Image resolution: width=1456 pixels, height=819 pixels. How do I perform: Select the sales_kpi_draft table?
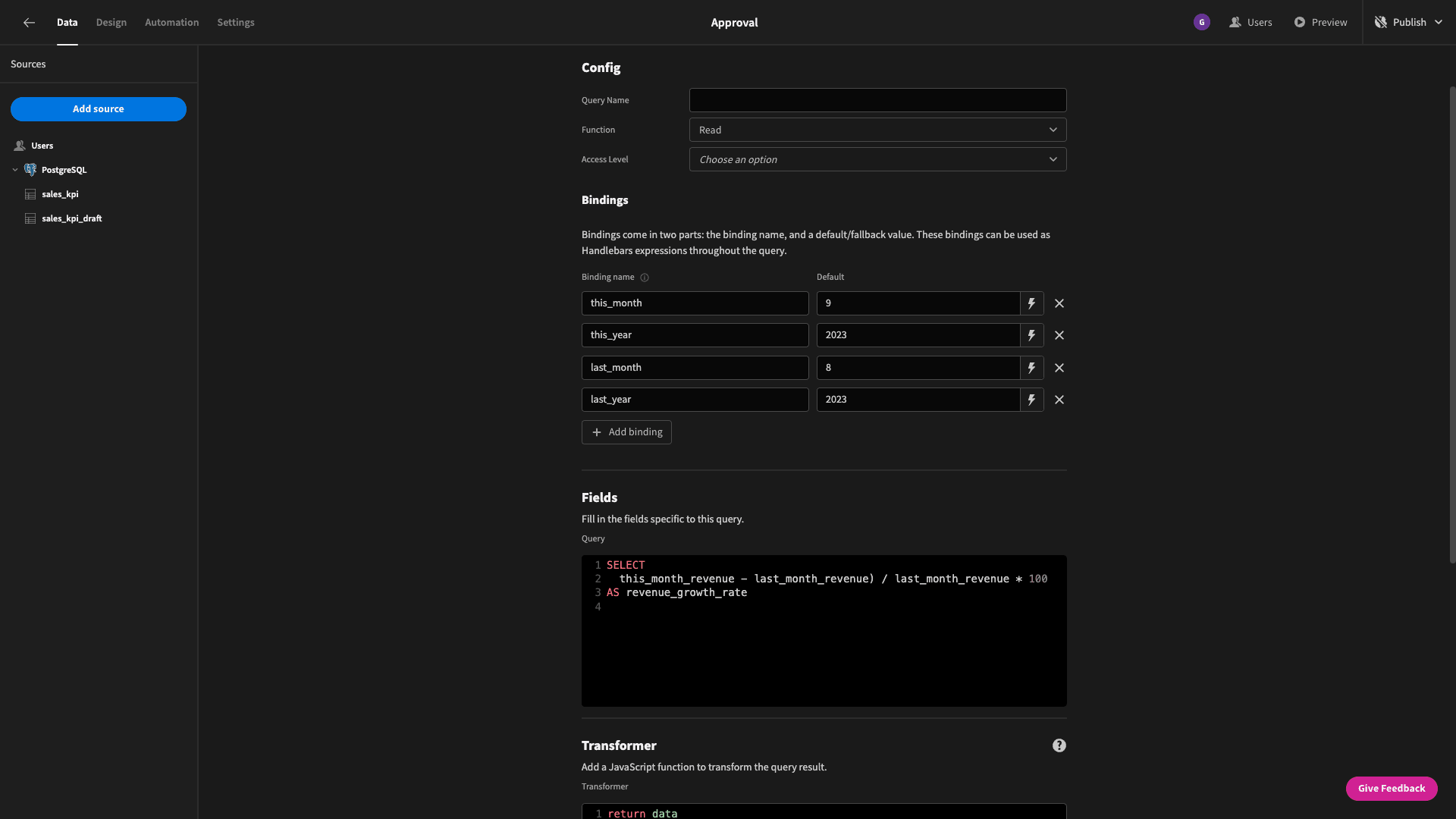pyautogui.click(x=72, y=218)
